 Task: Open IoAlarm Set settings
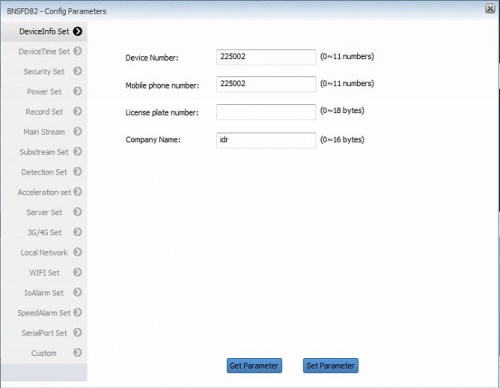click(x=44, y=293)
